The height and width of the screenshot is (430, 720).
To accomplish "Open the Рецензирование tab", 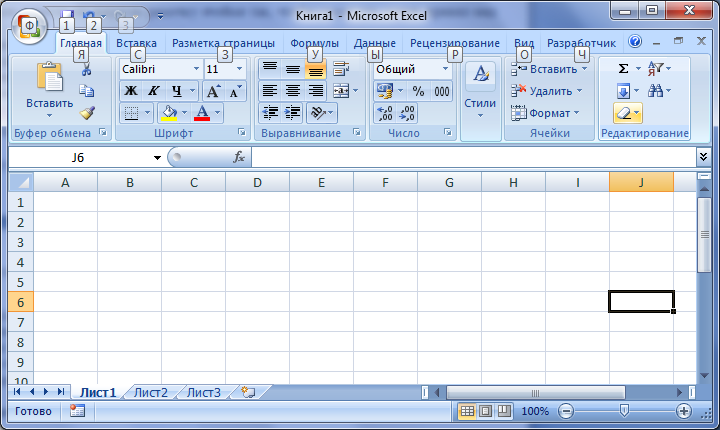I will 455,43.
